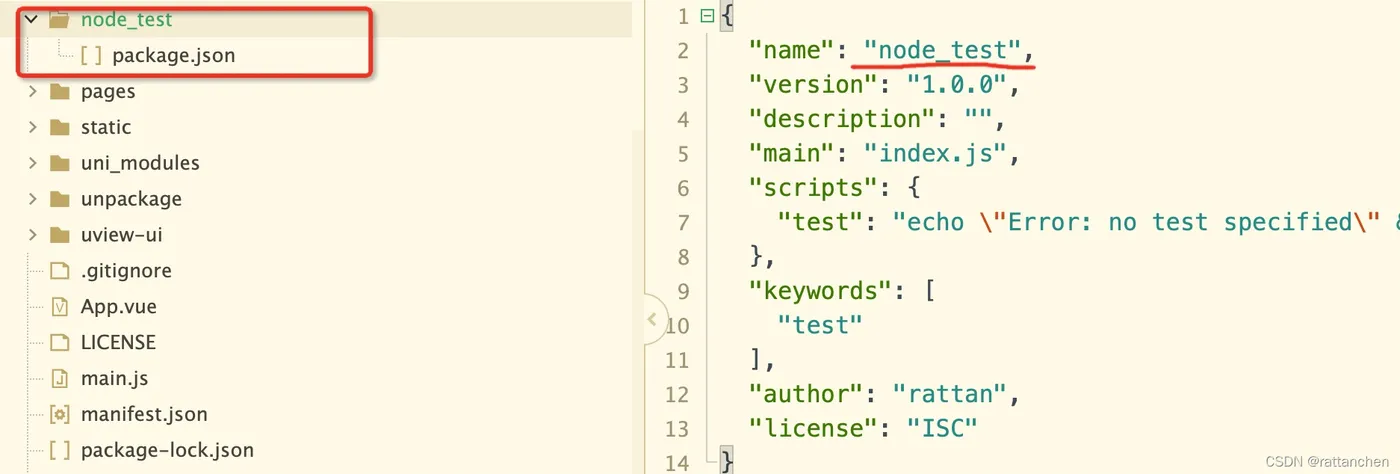The image size is (1400, 474).
Task: Collapse the node_test folder chevron
Action: coord(32,19)
